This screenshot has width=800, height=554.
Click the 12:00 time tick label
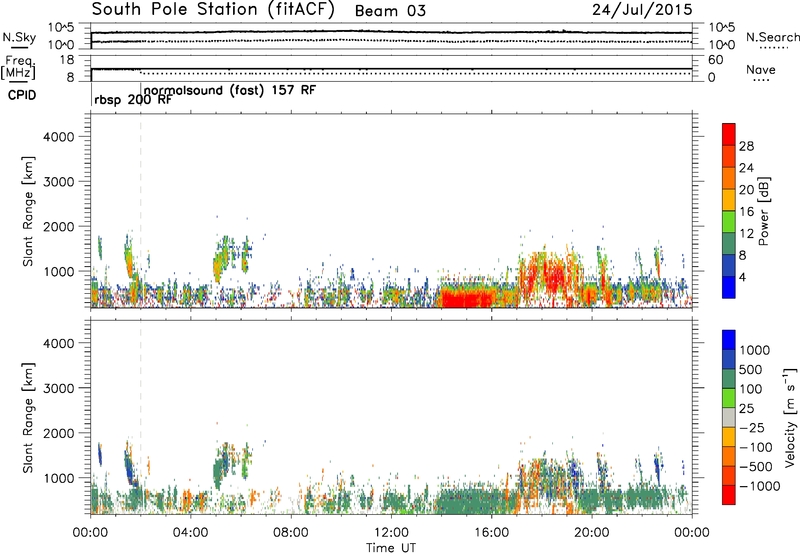pyautogui.click(x=391, y=533)
